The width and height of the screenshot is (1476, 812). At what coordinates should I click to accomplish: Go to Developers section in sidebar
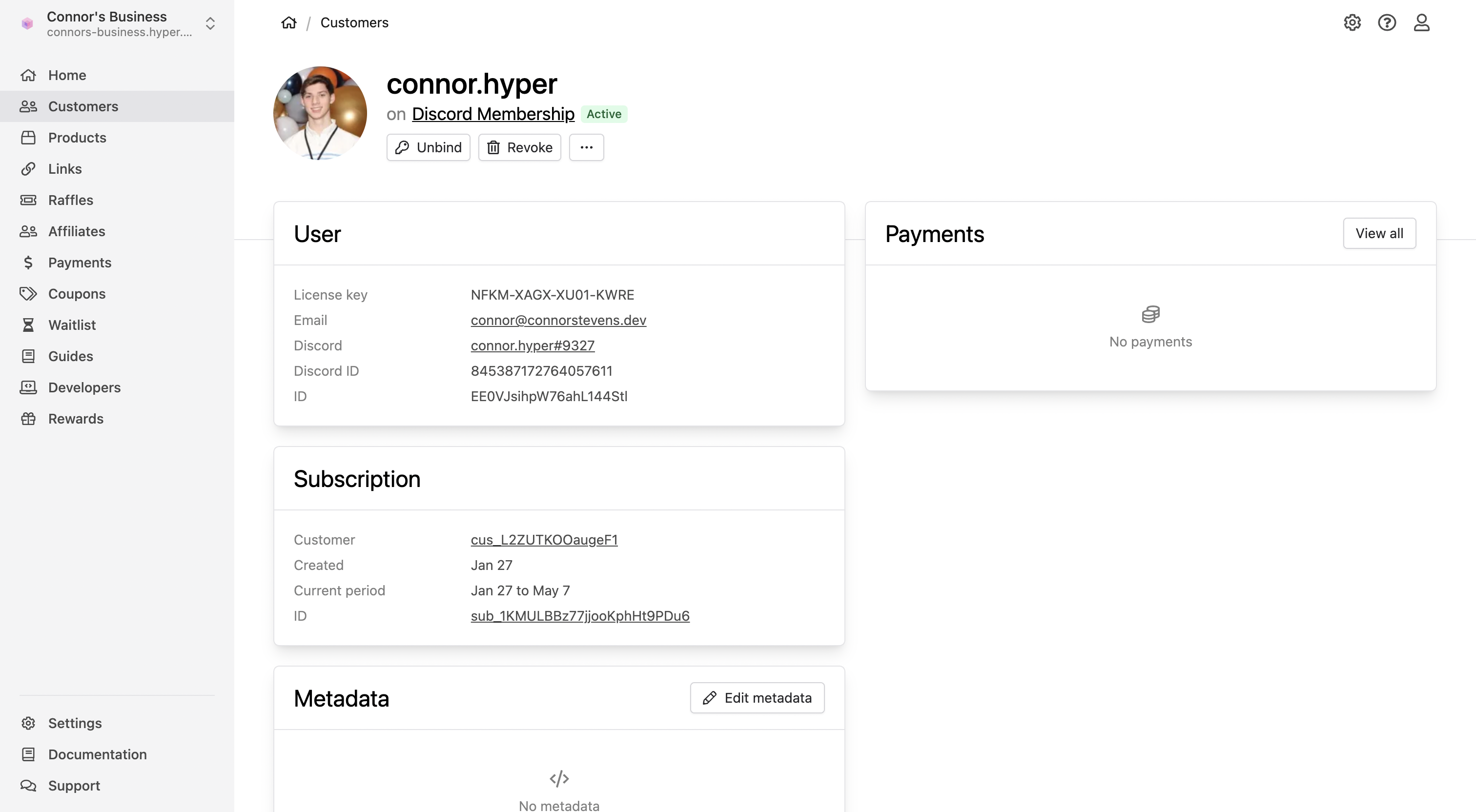coord(84,387)
